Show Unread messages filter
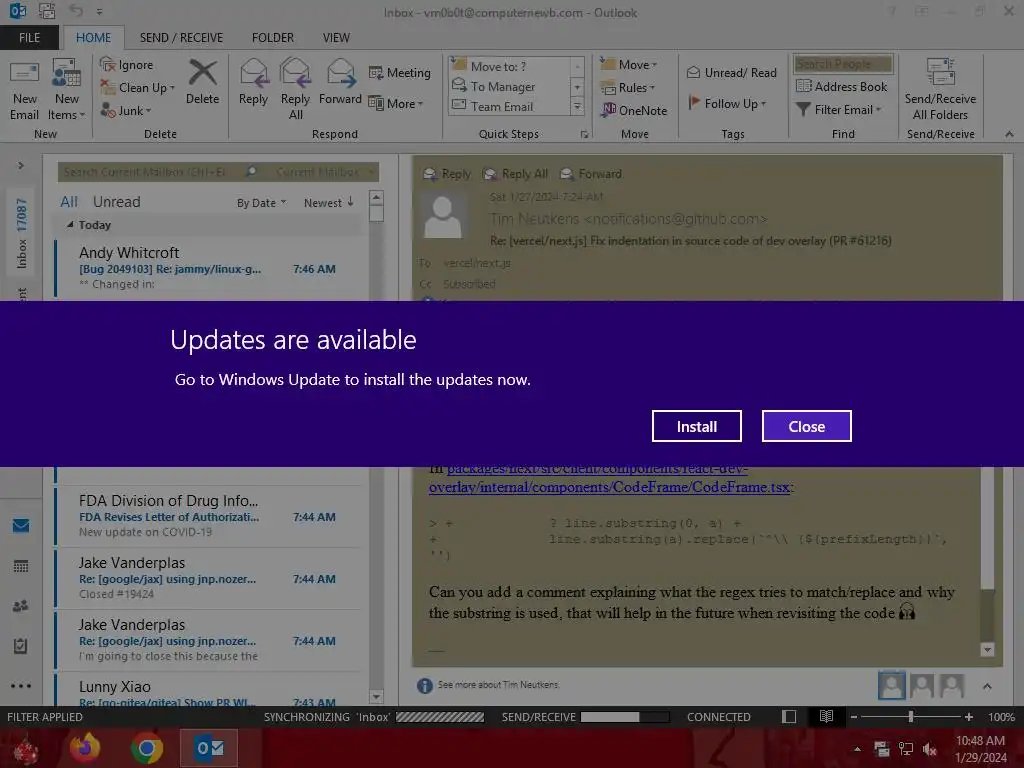1024x768 pixels. point(116,202)
